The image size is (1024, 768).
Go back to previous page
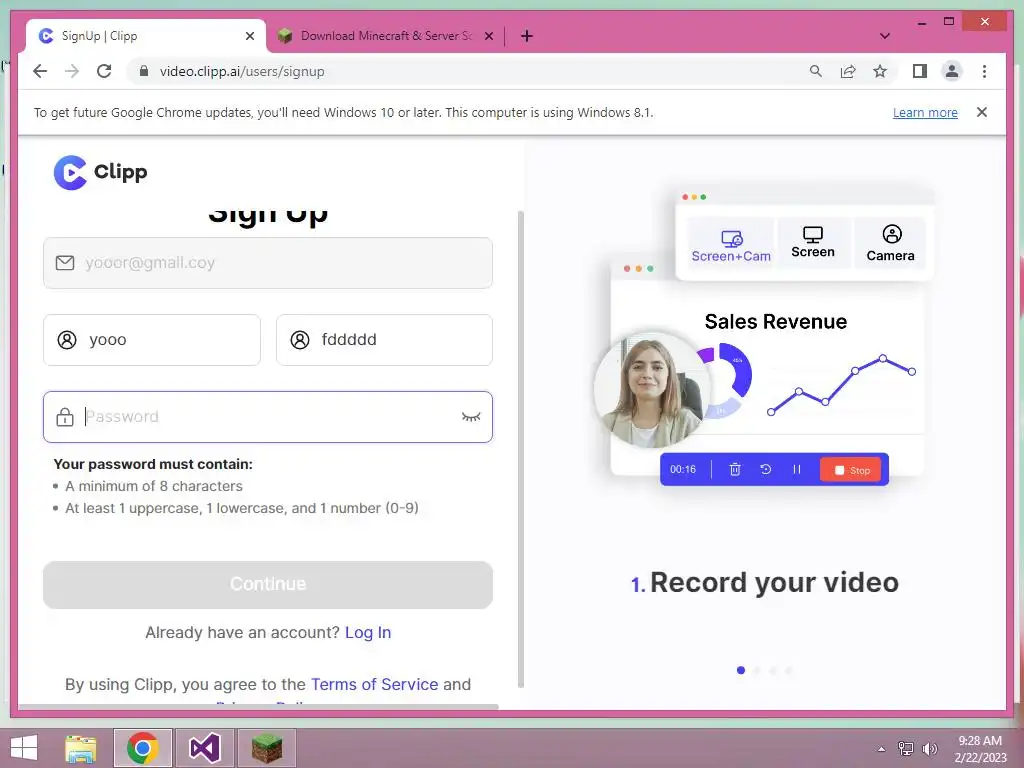point(40,71)
